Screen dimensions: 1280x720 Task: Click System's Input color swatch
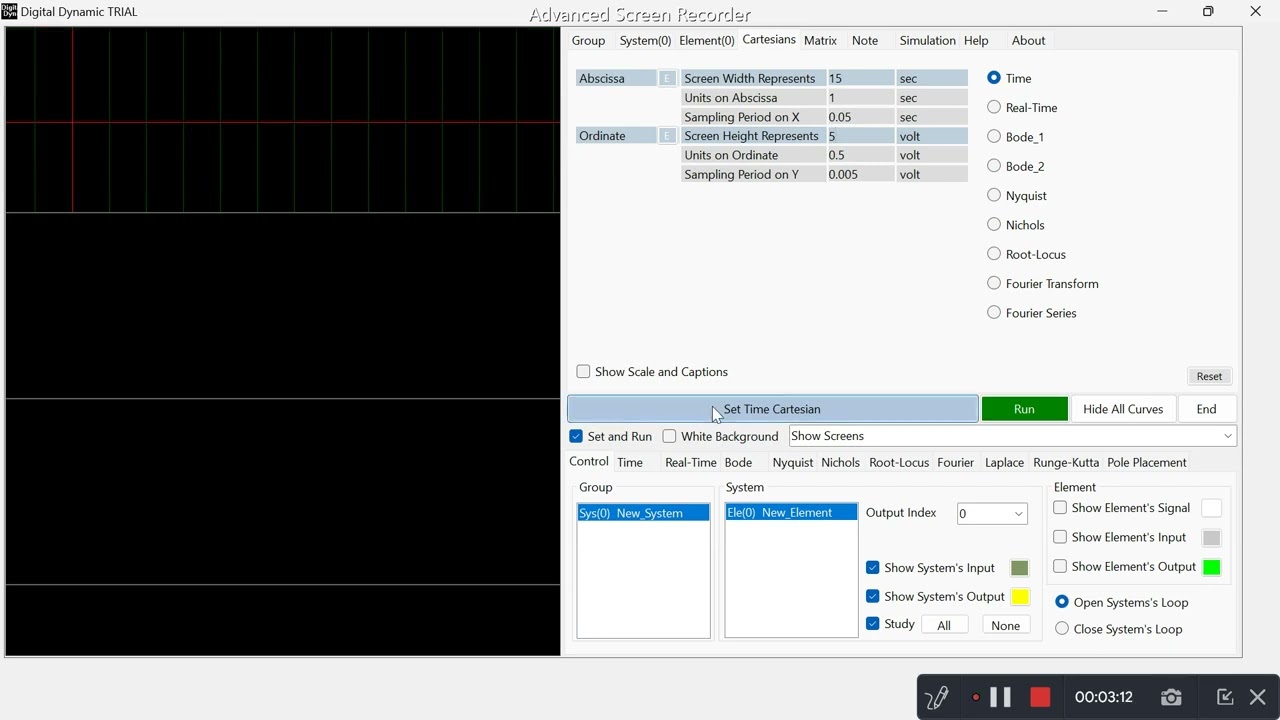1020,568
